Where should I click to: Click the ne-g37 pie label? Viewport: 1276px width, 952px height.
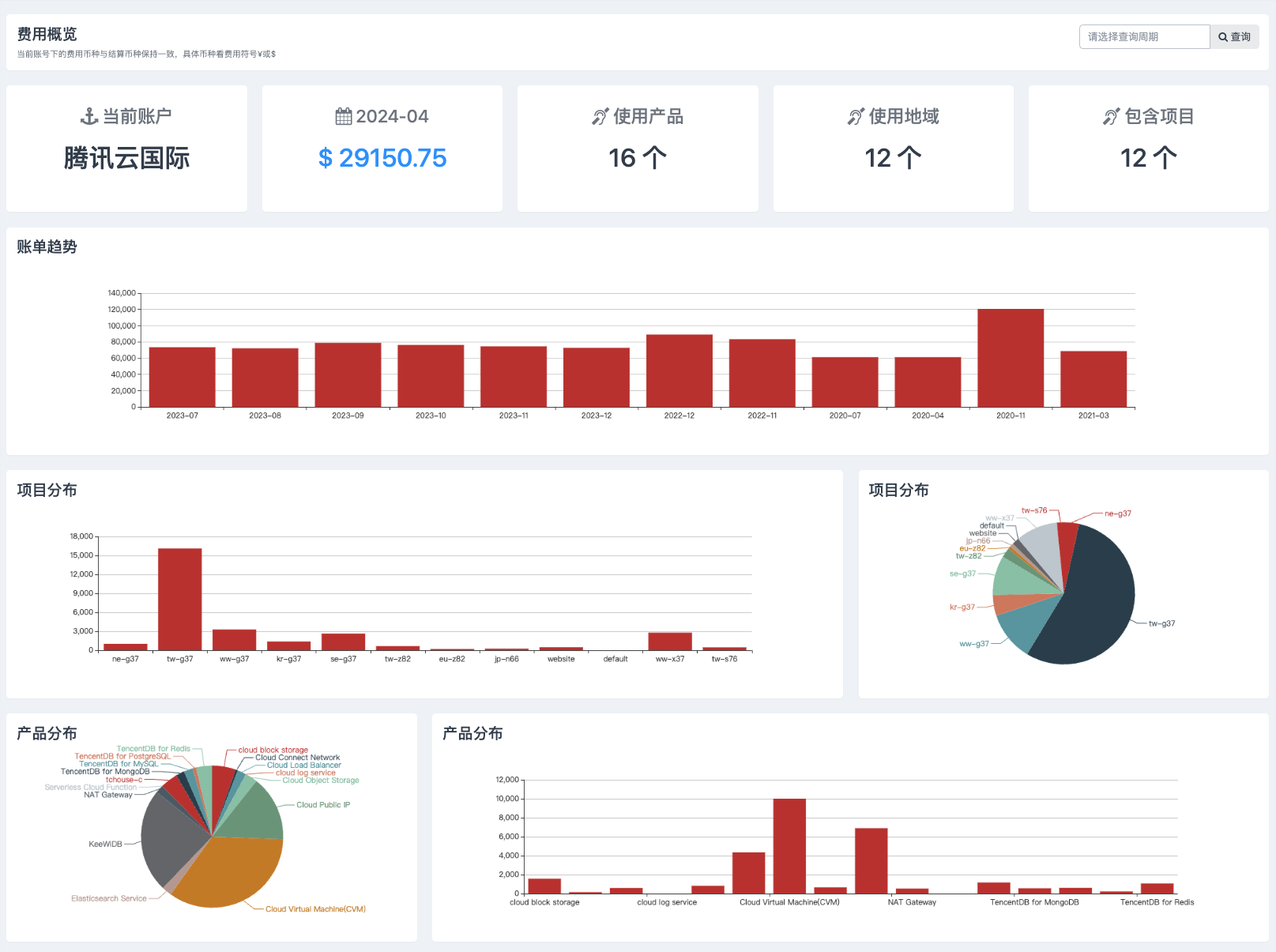click(1118, 514)
